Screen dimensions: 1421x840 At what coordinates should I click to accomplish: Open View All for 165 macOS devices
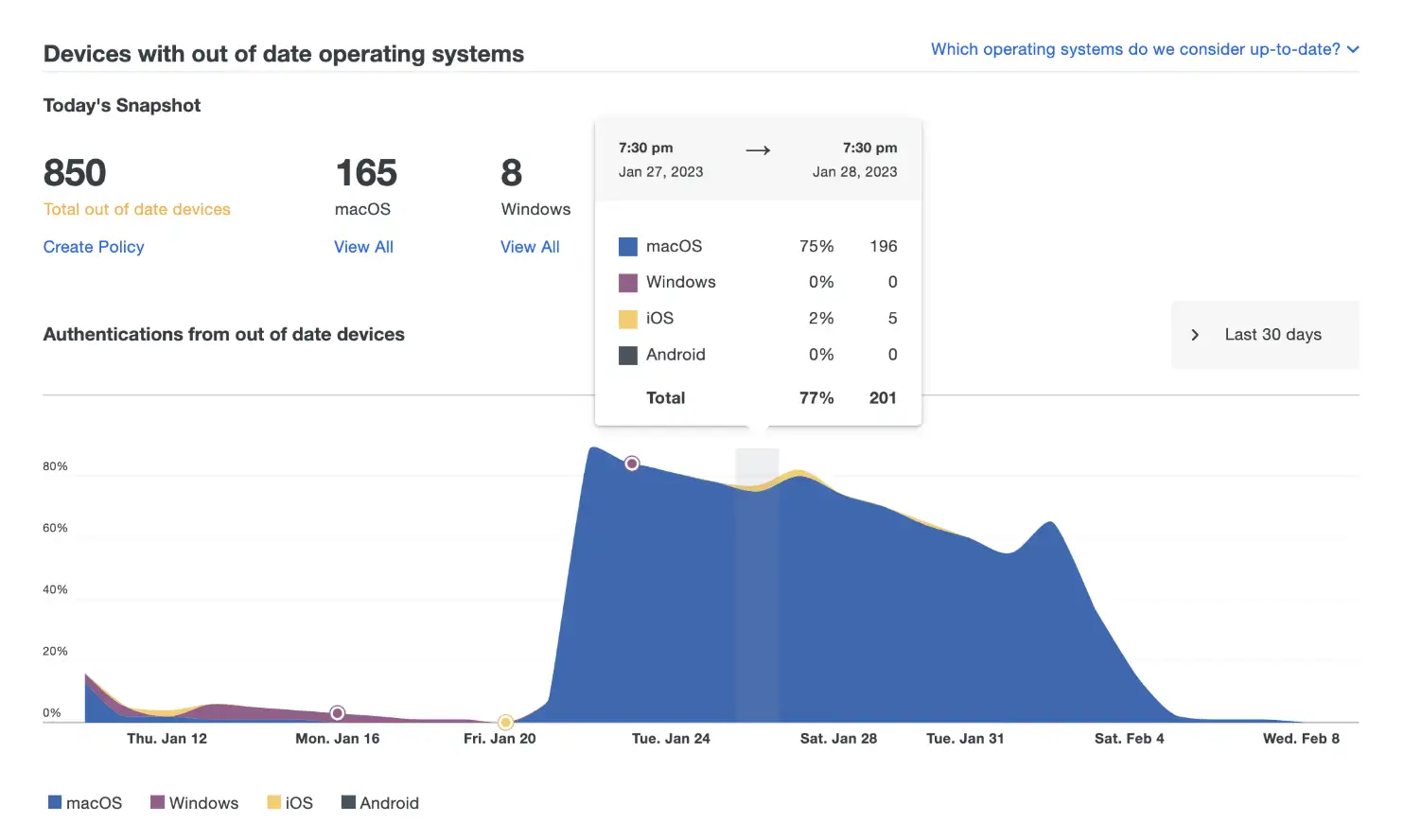363,247
